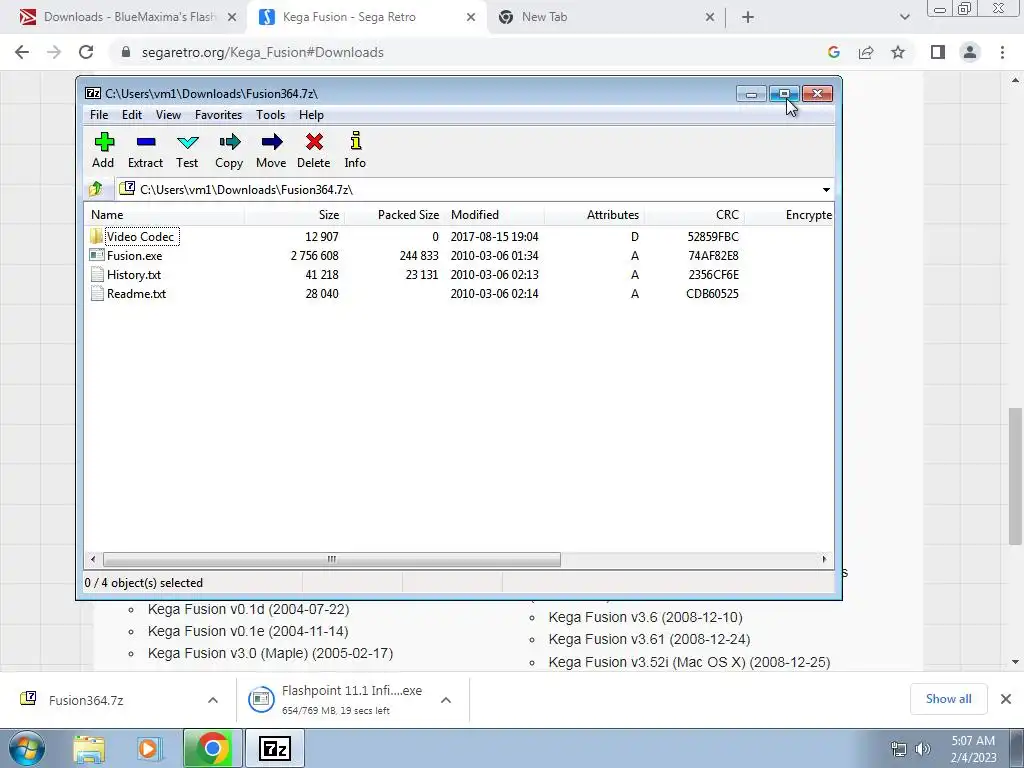Expand options for Flashpoint 11.1 download
1024x768 pixels.
[x=446, y=700]
